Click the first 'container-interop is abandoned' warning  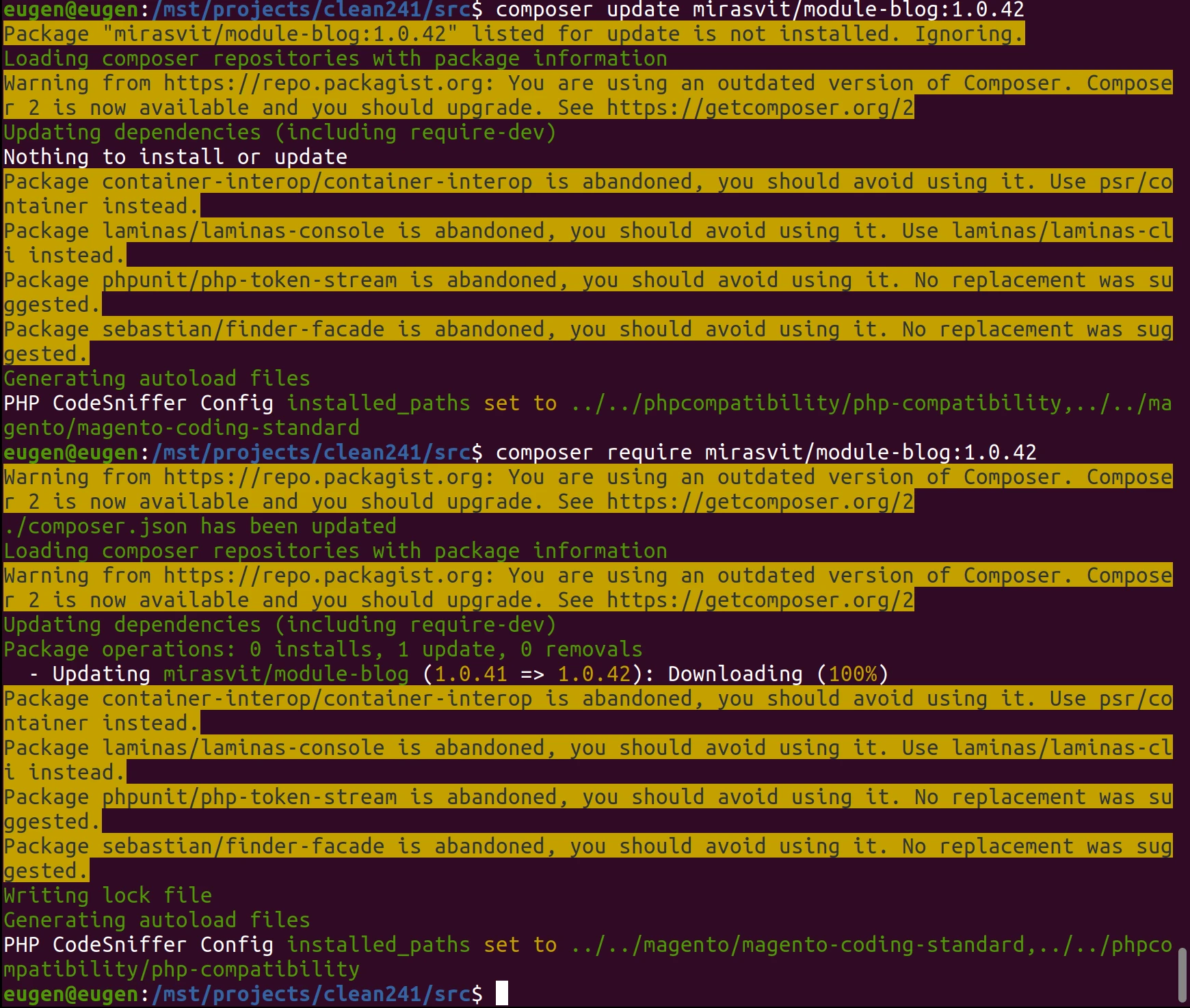(588, 194)
